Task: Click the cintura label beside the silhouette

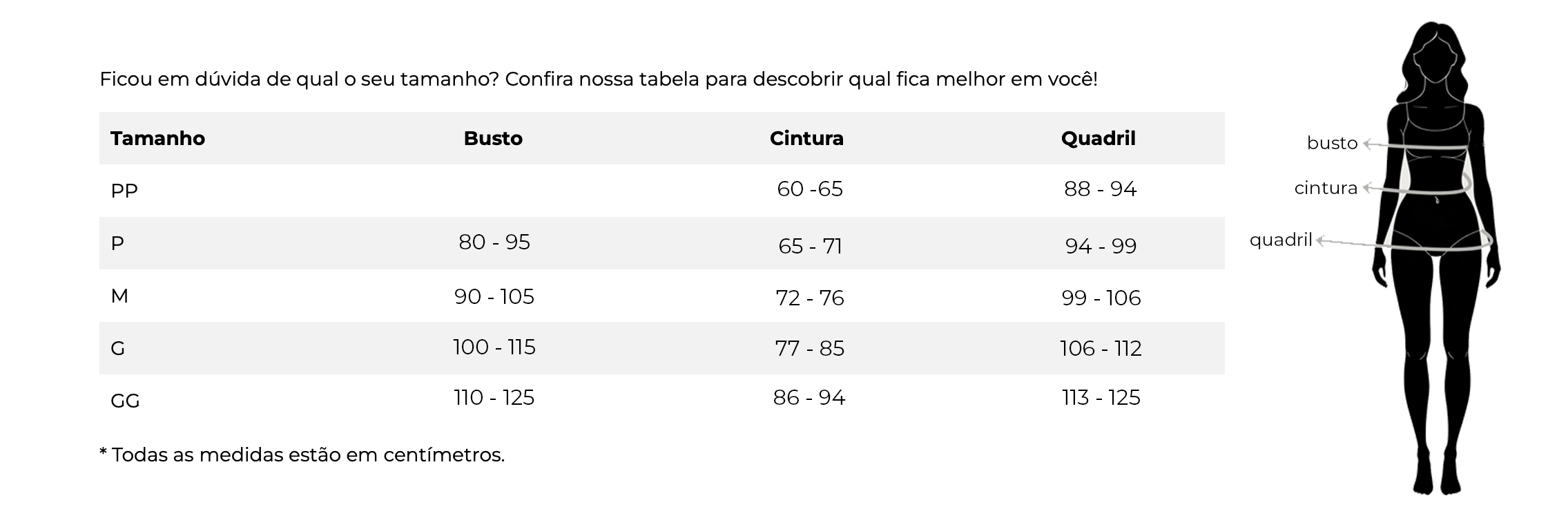Action: (x=1326, y=188)
